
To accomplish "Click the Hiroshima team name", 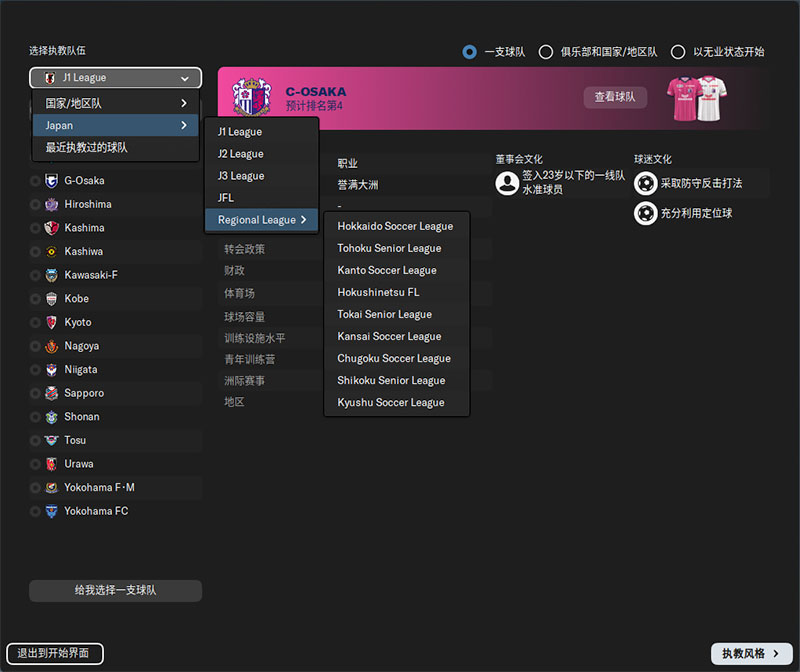I will pos(88,205).
